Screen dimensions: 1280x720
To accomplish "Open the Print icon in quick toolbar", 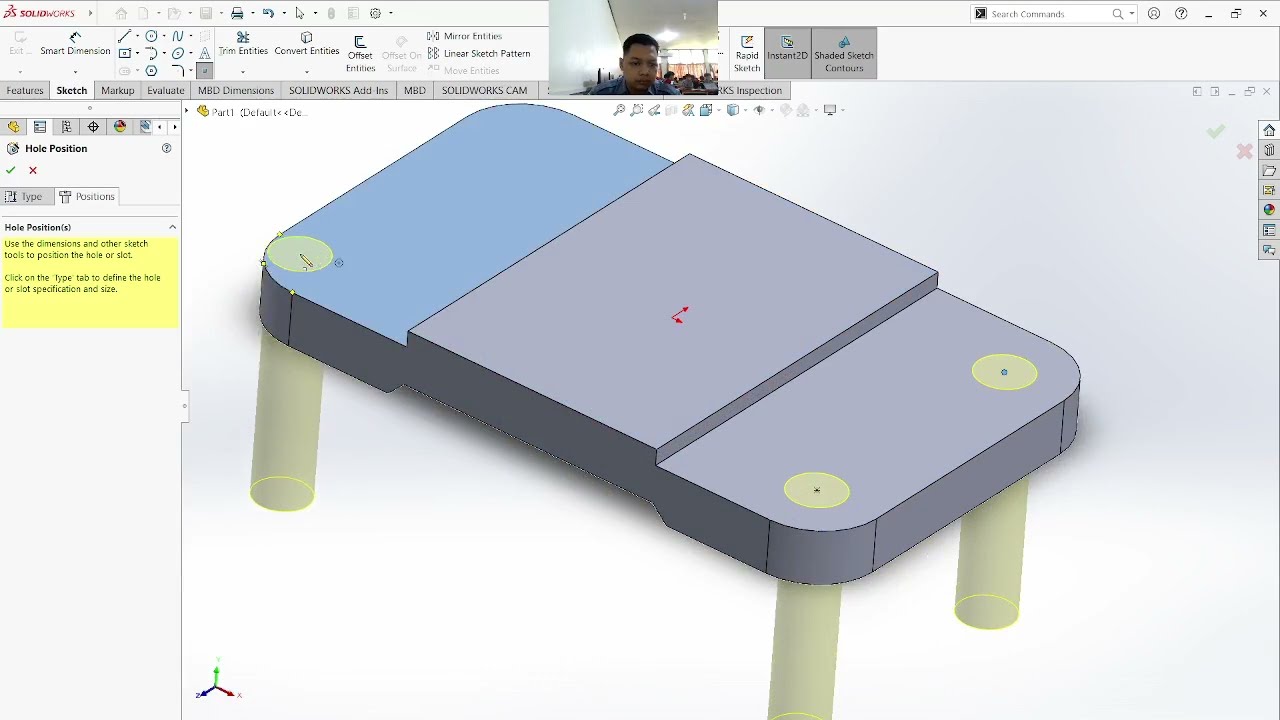I will coord(237,13).
